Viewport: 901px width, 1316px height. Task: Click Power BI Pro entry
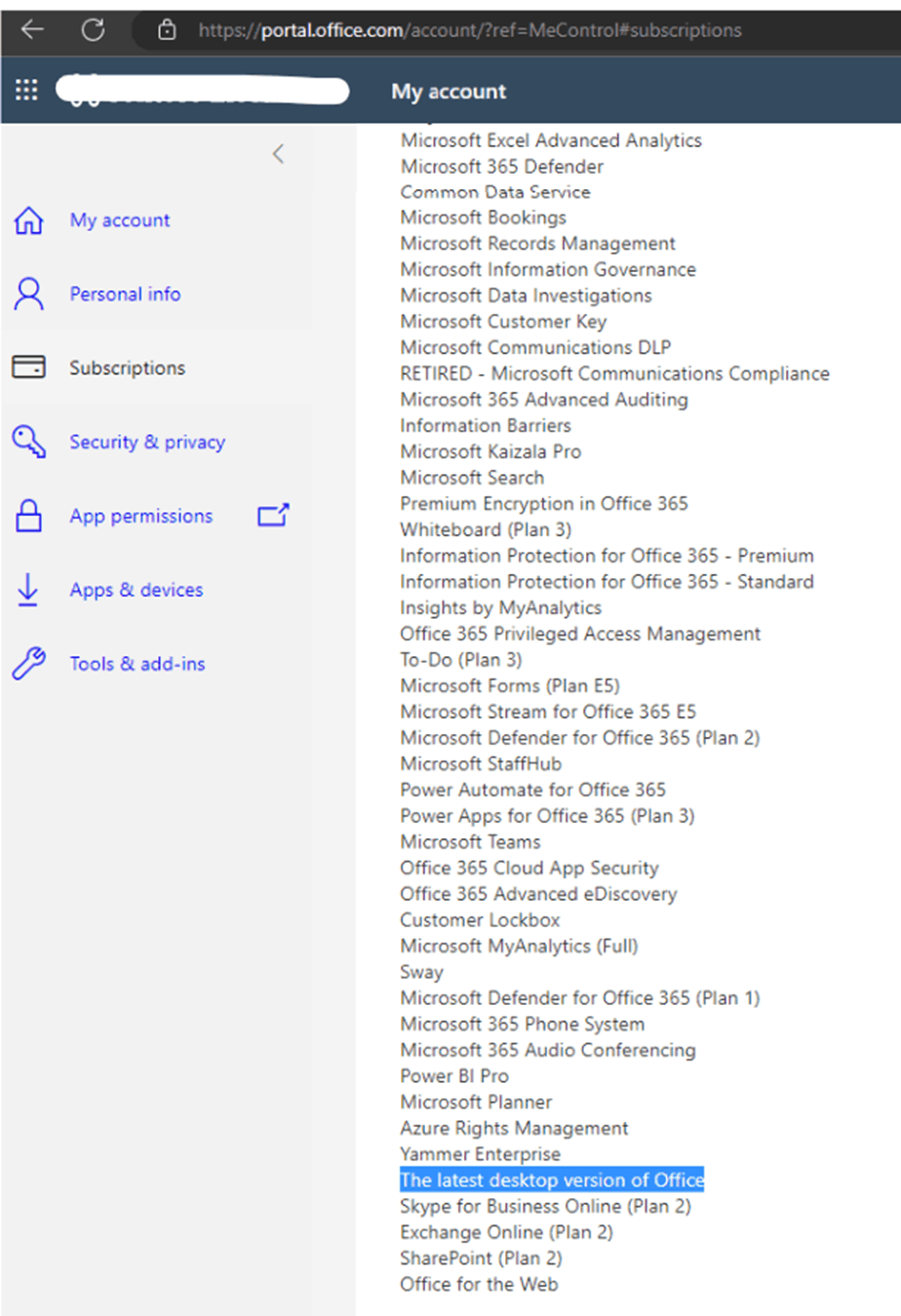454,1076
